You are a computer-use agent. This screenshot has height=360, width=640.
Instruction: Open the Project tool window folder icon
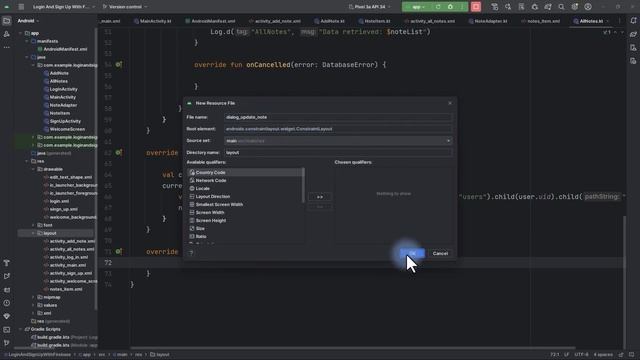(7, 21)
